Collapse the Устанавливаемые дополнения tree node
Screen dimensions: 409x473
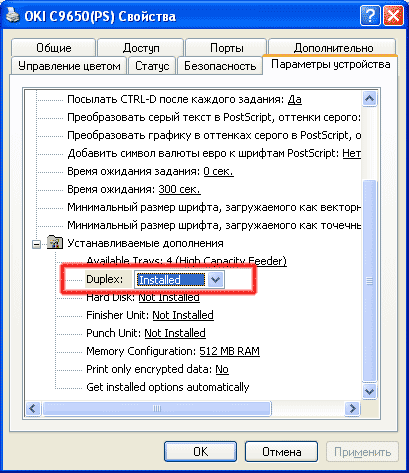(36, 244)
